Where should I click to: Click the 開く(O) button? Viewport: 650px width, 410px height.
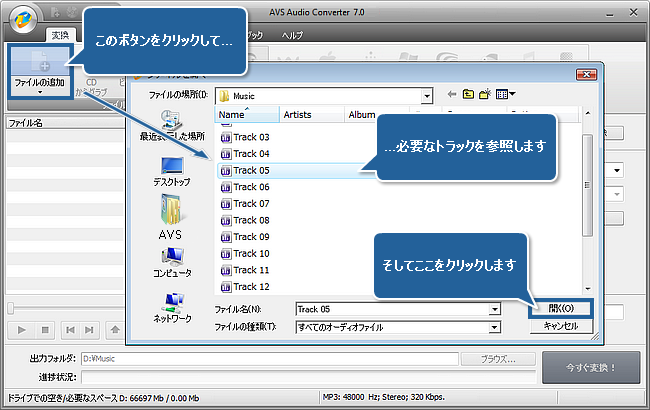[x=561, y=308]
